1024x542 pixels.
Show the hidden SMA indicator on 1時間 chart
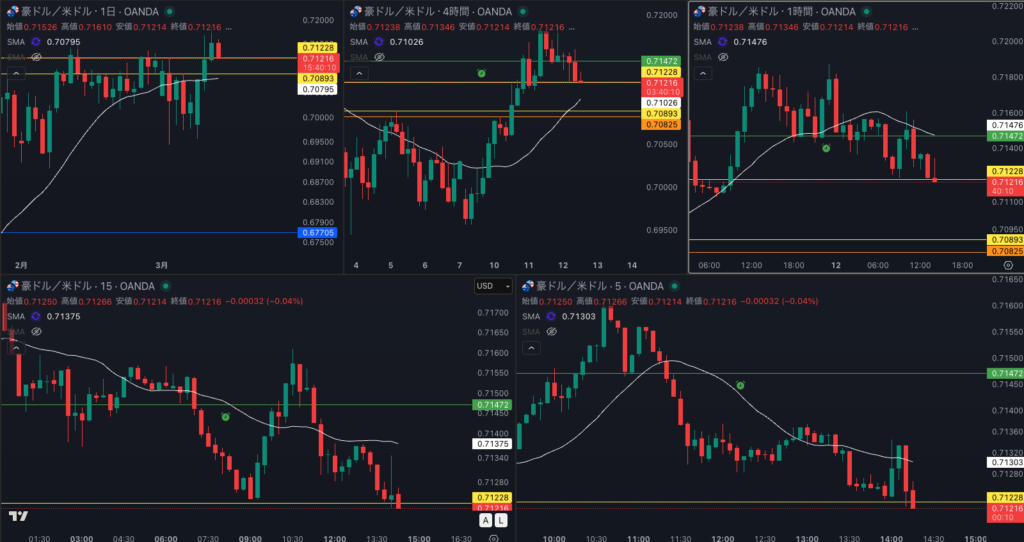723,57
